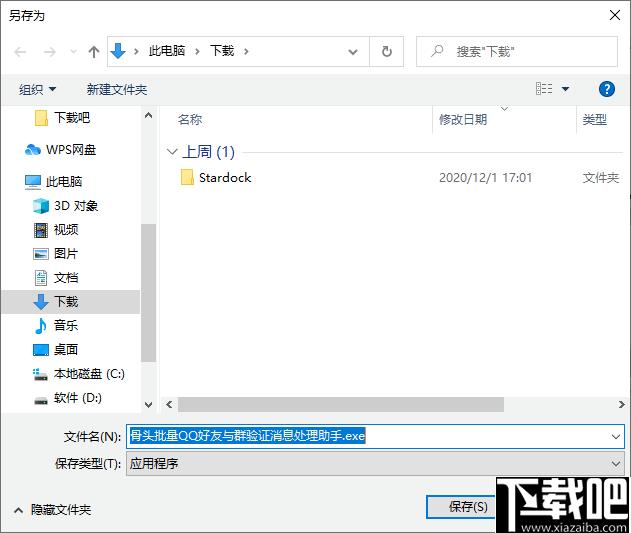
Task: Close the 另存为 dialog
Action: [x=615, y=15]
